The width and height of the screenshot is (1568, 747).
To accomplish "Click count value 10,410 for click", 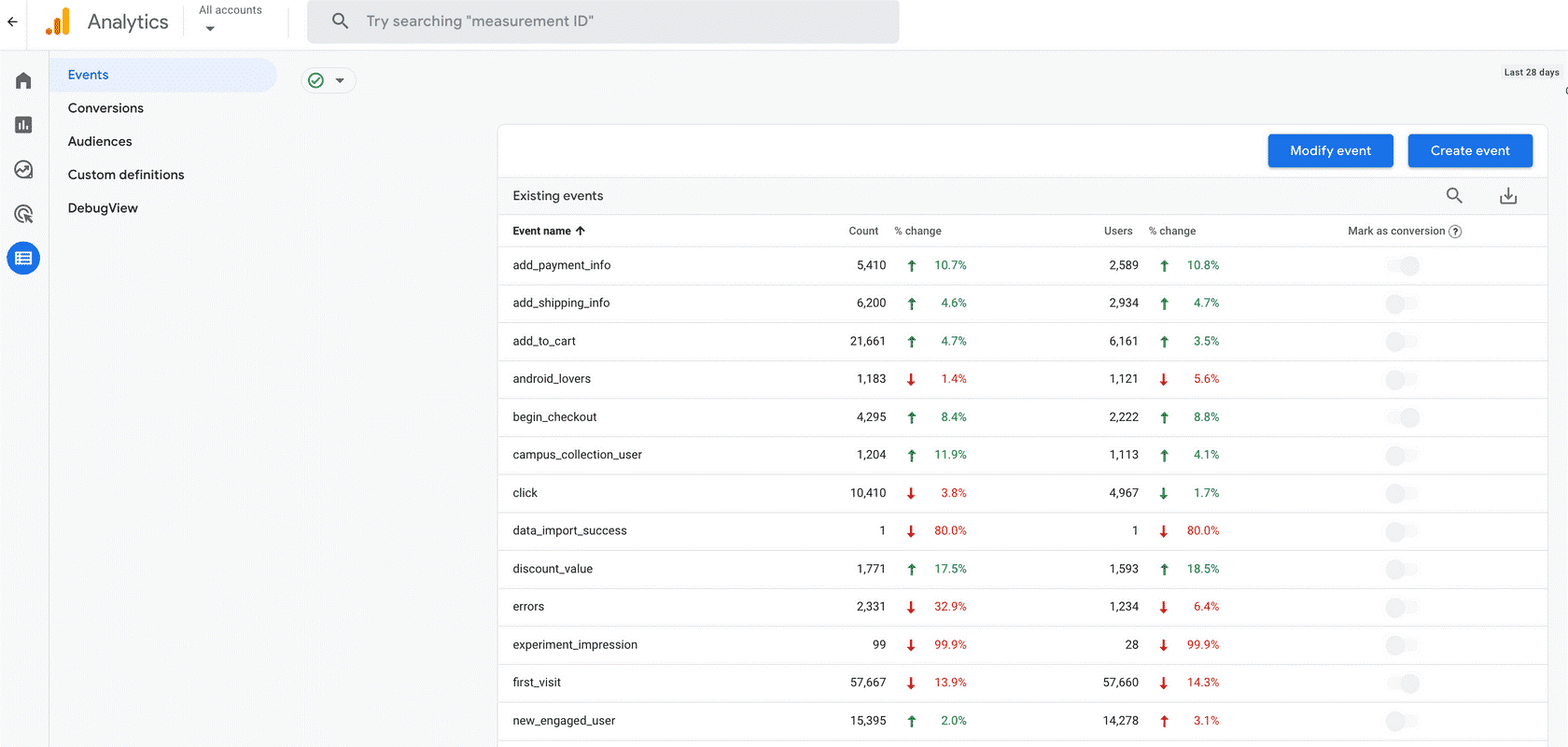I will [x=868, y=493].
